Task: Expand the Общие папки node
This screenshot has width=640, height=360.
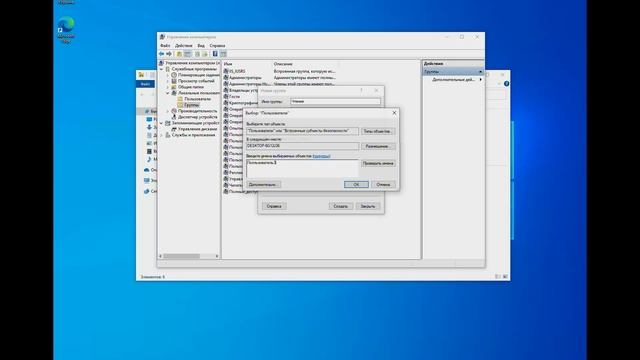Action: [168, 87]
